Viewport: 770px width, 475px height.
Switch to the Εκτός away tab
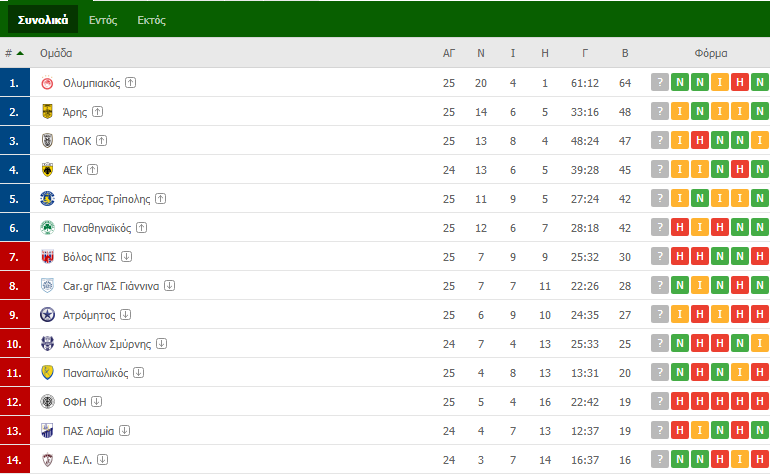[152, 20]
